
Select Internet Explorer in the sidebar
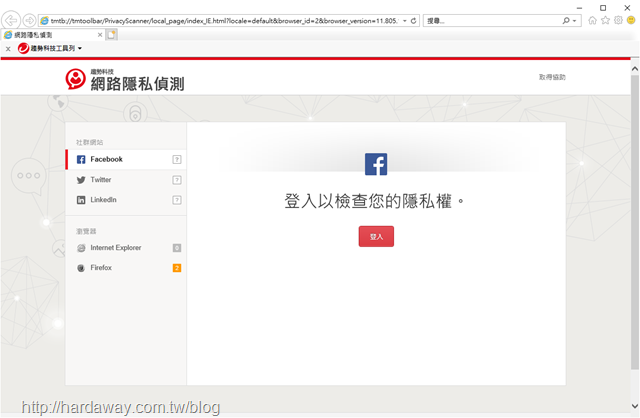tap(126, 248)
